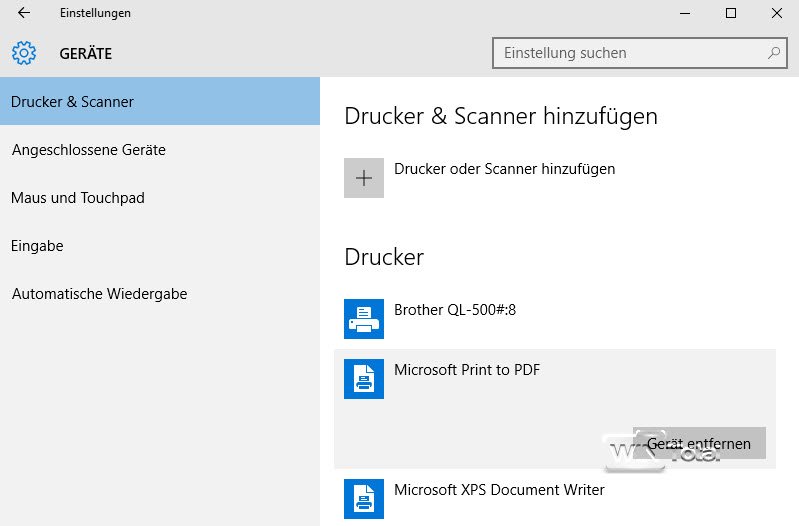Open the Drucker & Scanner section
The image size is (799, 526).
click(x=72, y=102)
